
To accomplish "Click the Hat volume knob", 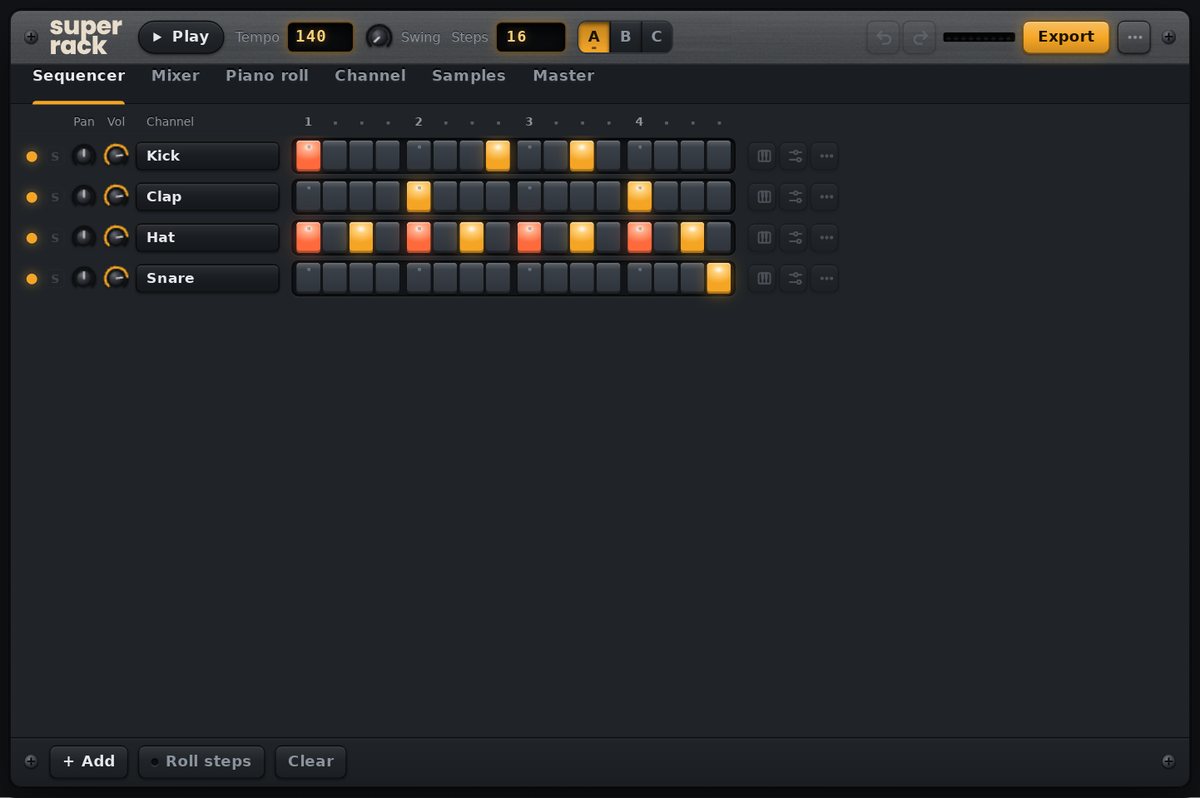I will pyautogui.click(x=117, y=238).
